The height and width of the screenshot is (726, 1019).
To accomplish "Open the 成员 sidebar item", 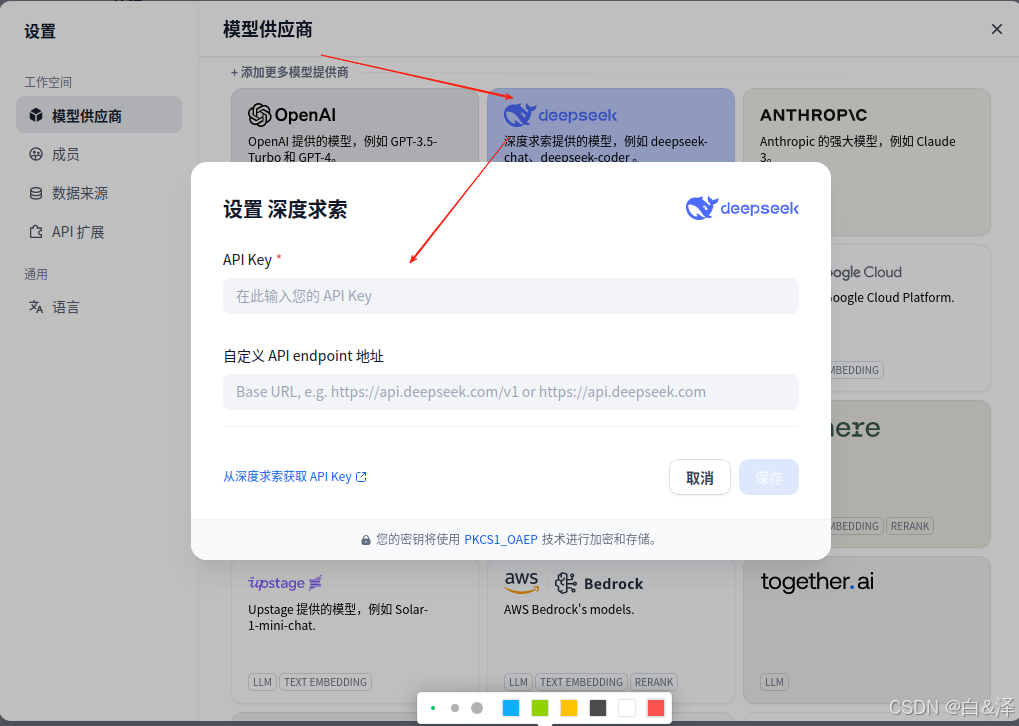I will [99, 154].
